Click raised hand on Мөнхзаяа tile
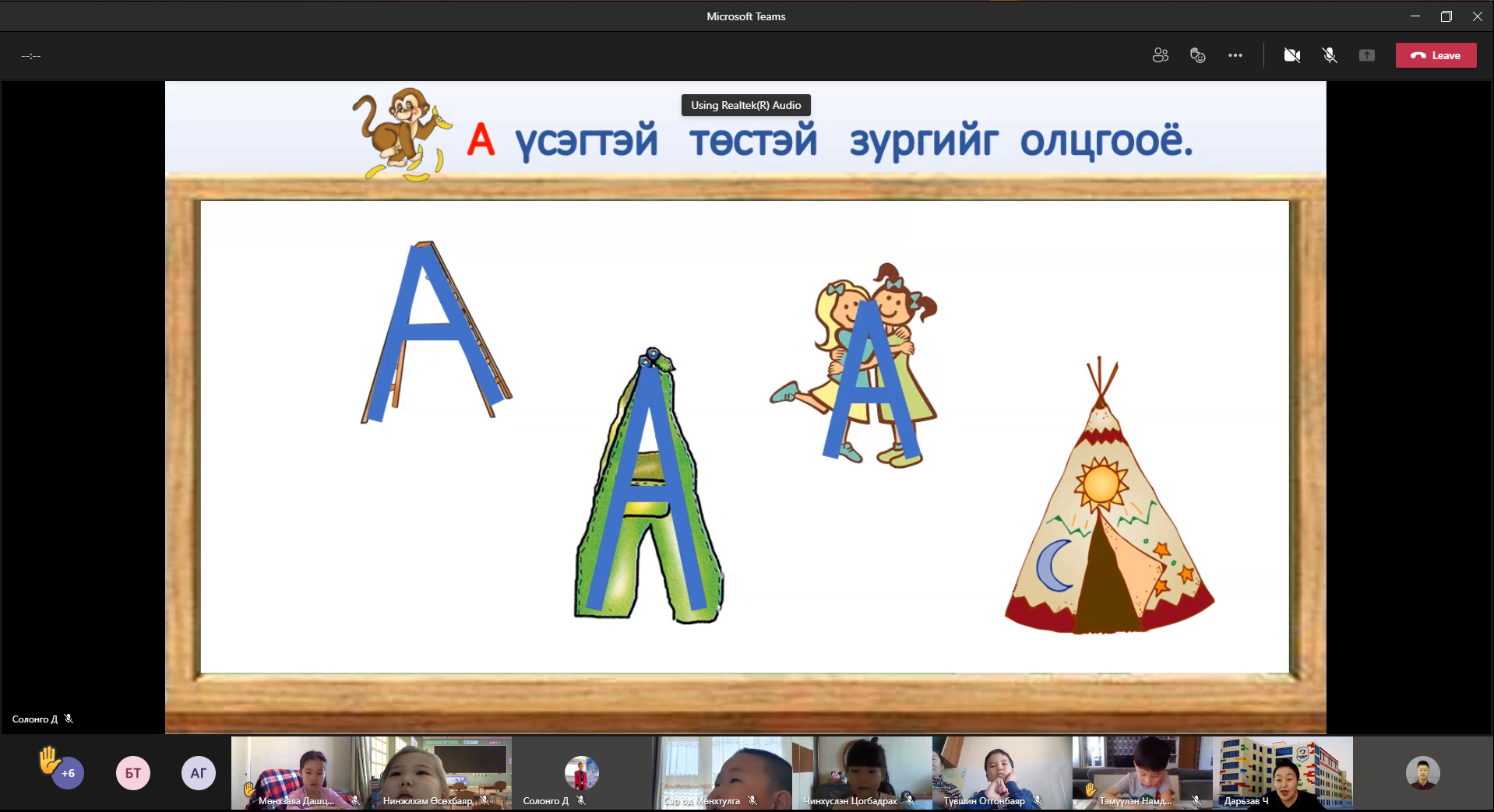1494x812 pixels. (x=248, y=789)
